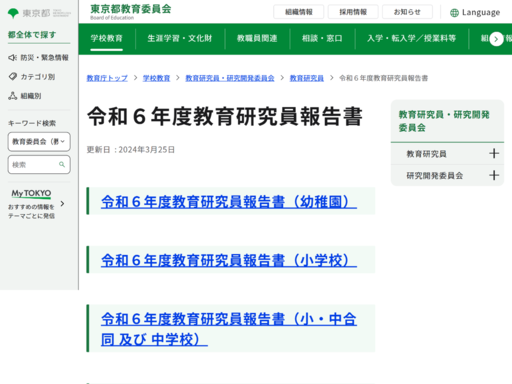The width and height of the screenshot is (512, 384).
Task: Open the 教職員関連 navigation tab
Action: (x=257, y=38)
